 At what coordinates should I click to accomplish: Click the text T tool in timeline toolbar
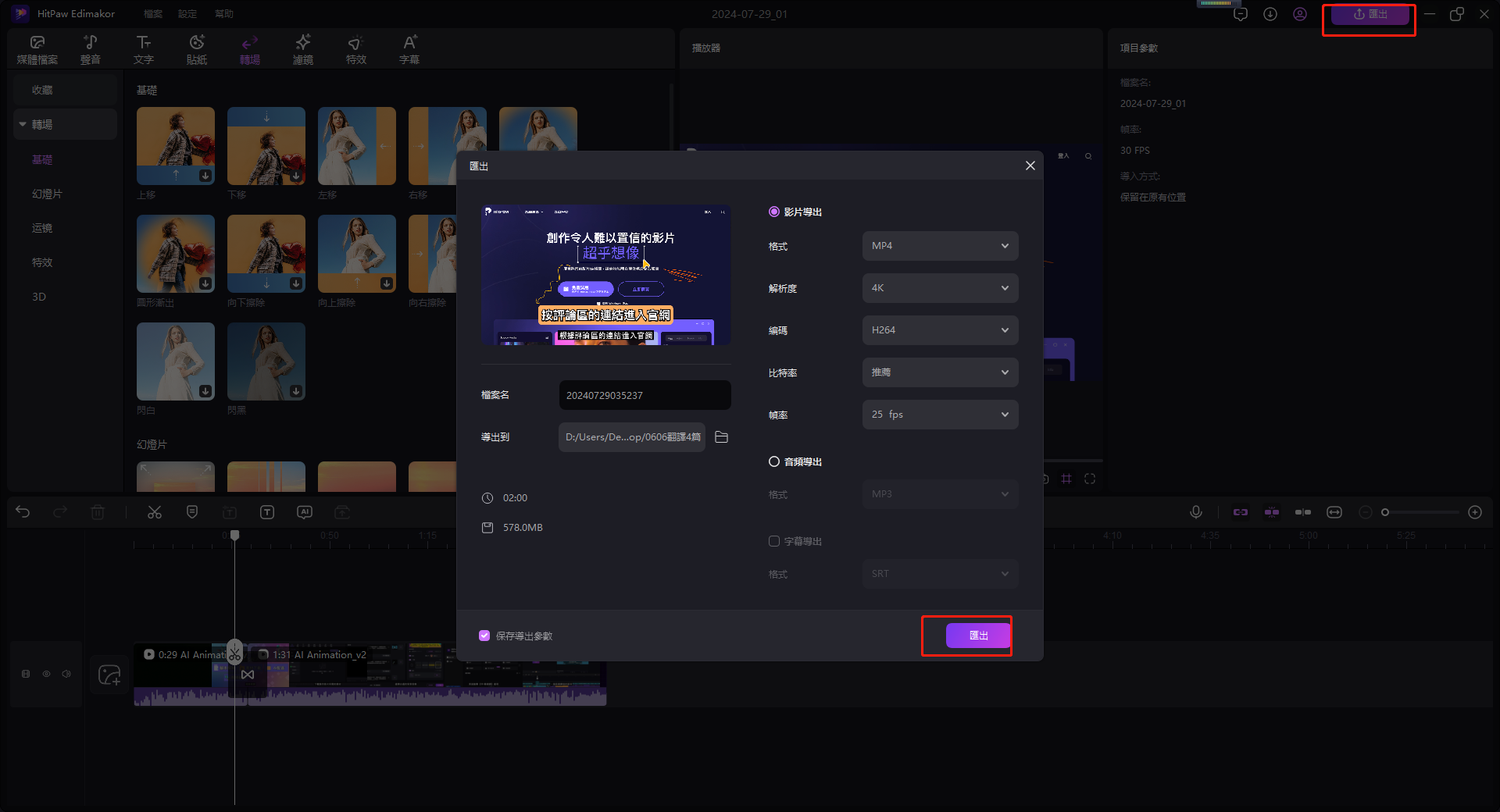tap(267, 512)
